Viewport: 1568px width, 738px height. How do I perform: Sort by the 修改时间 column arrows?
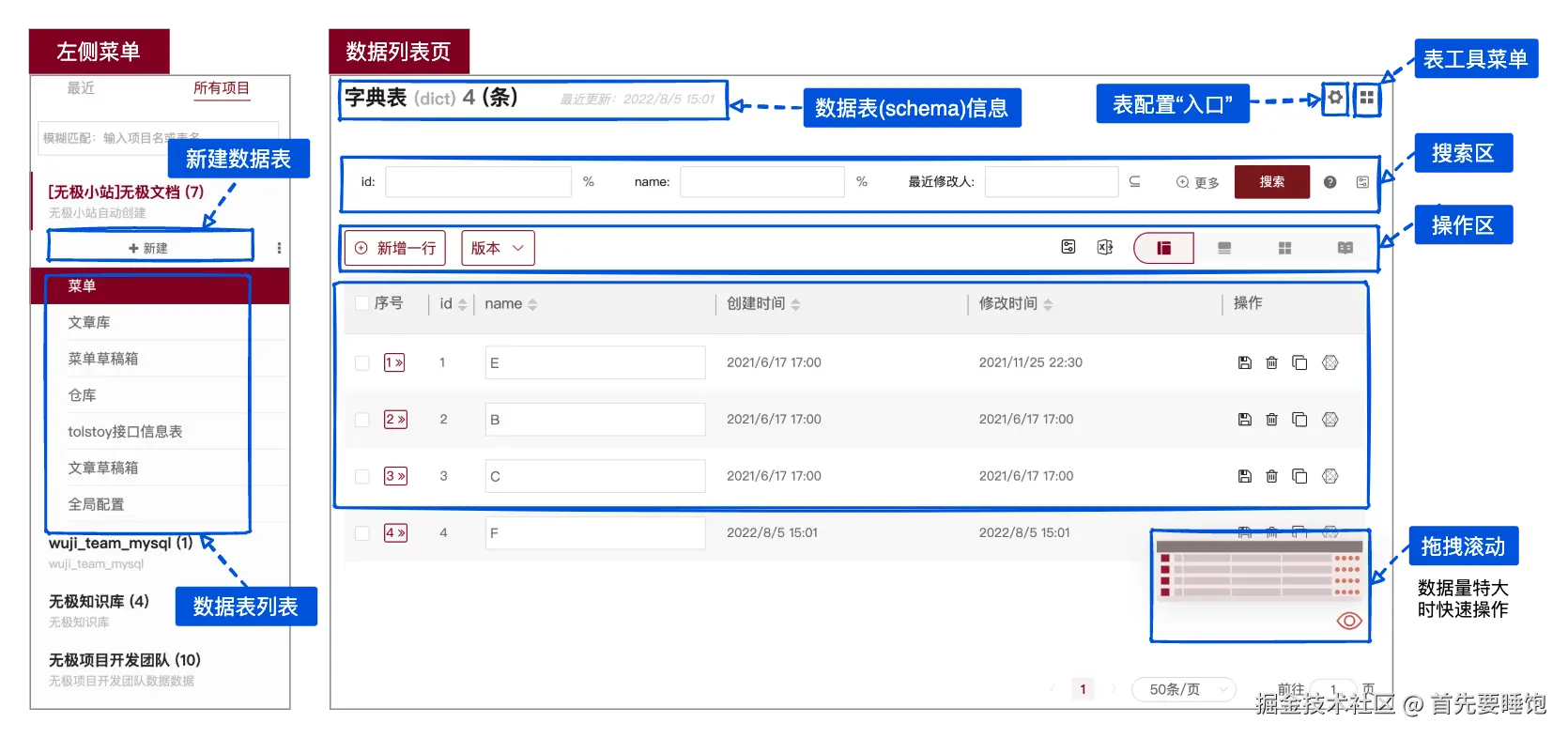(x=1048, y=304)
